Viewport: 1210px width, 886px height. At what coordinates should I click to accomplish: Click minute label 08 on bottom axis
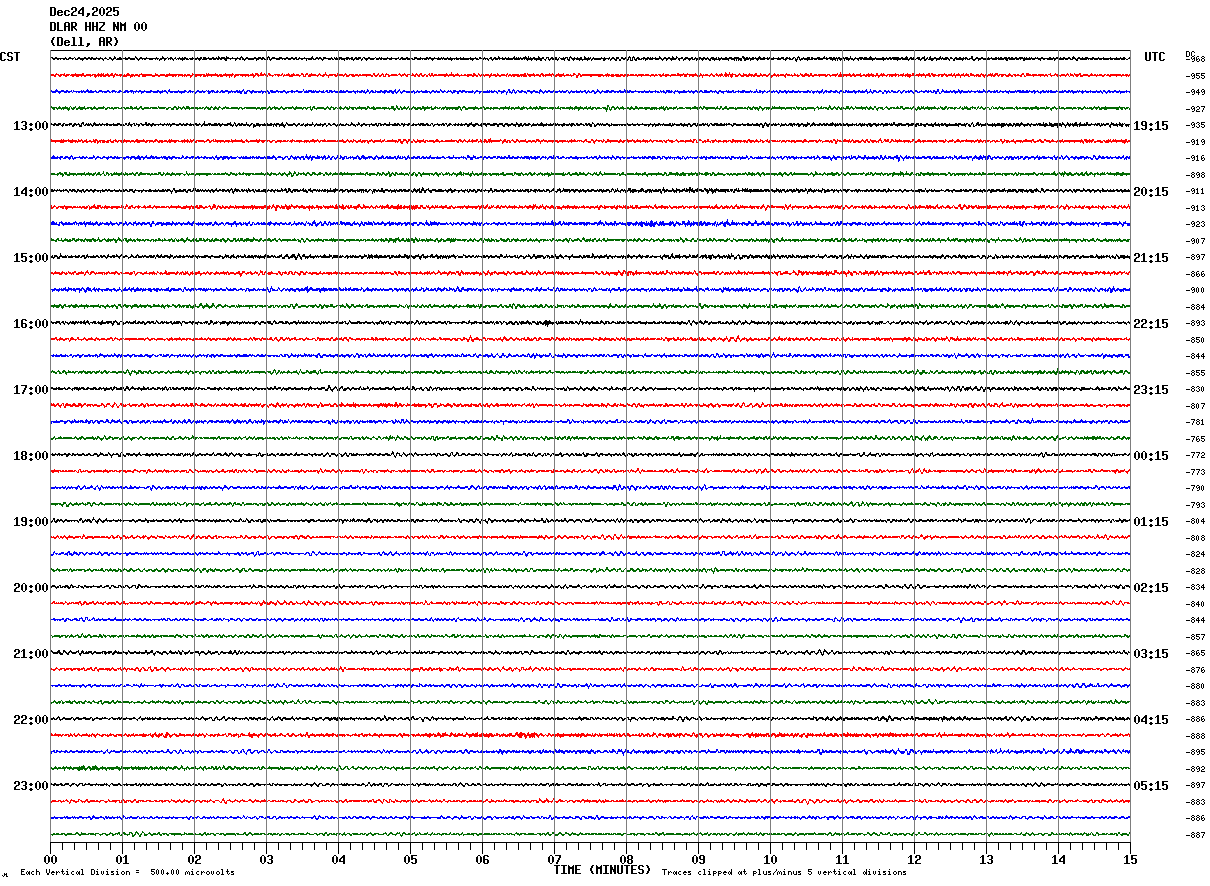click(x=626, y=860)
